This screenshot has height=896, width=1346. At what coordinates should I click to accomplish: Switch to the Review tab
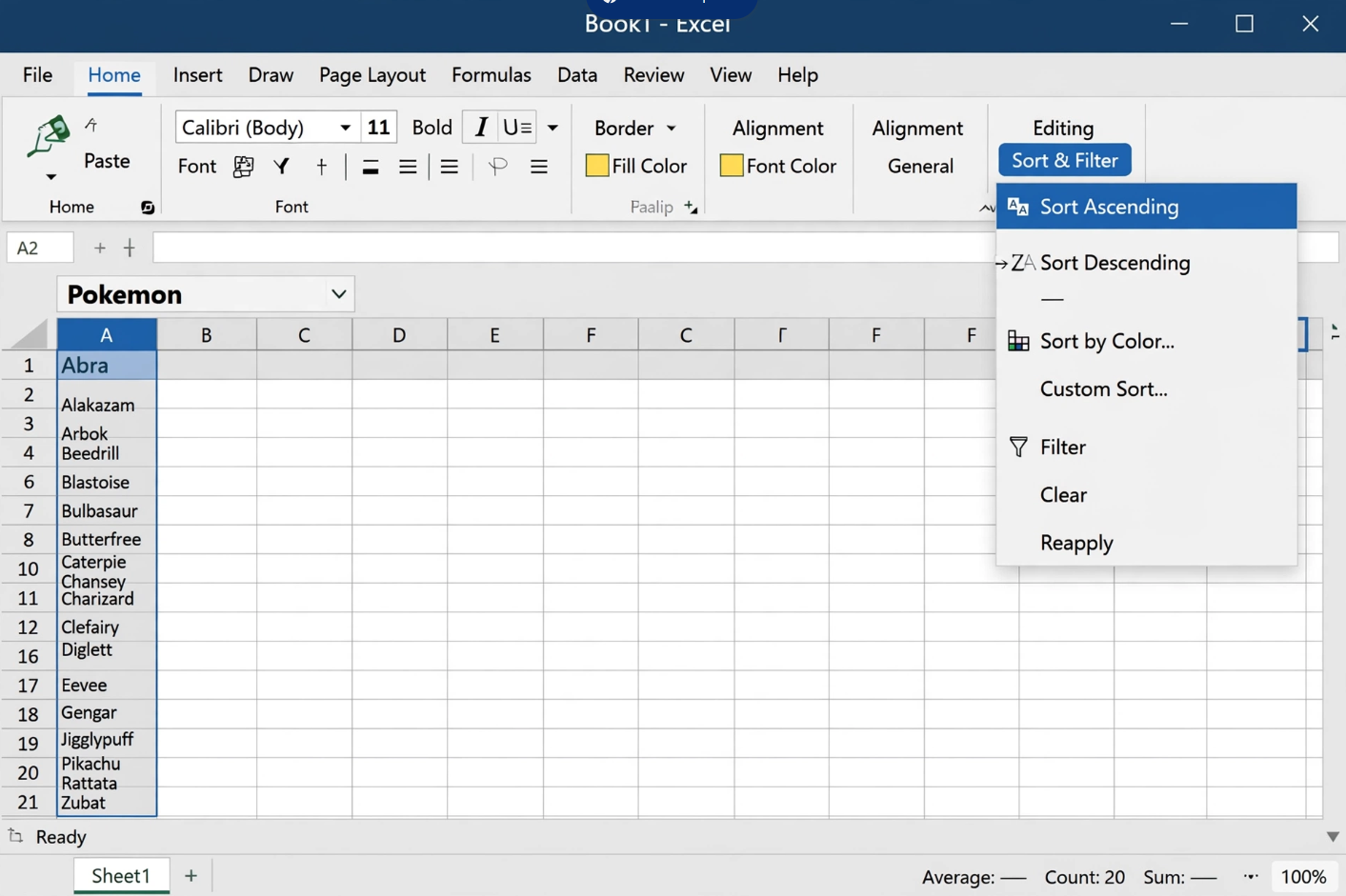(x=653, y=75)
